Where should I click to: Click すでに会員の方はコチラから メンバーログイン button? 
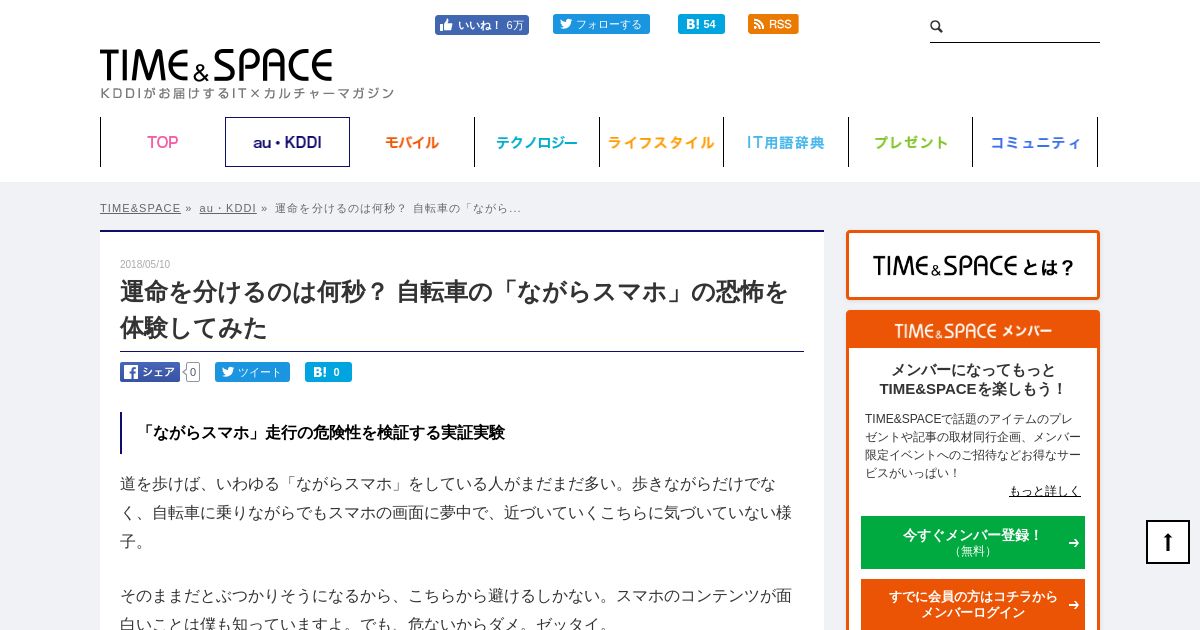coord(973,604)
